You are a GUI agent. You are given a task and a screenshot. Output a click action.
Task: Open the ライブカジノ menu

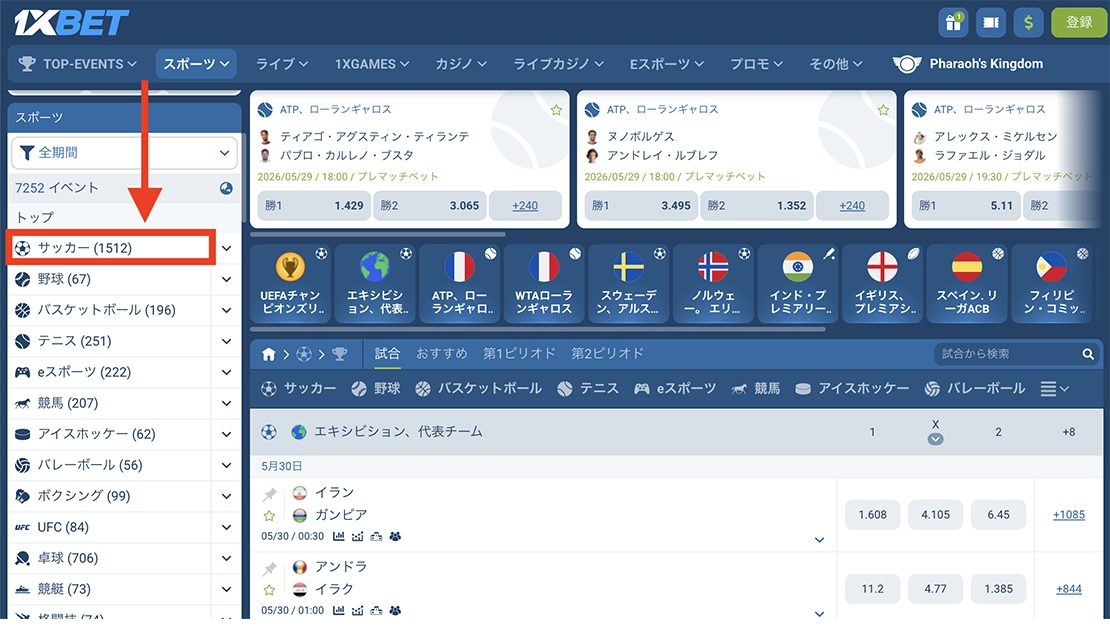pos(559,64)
